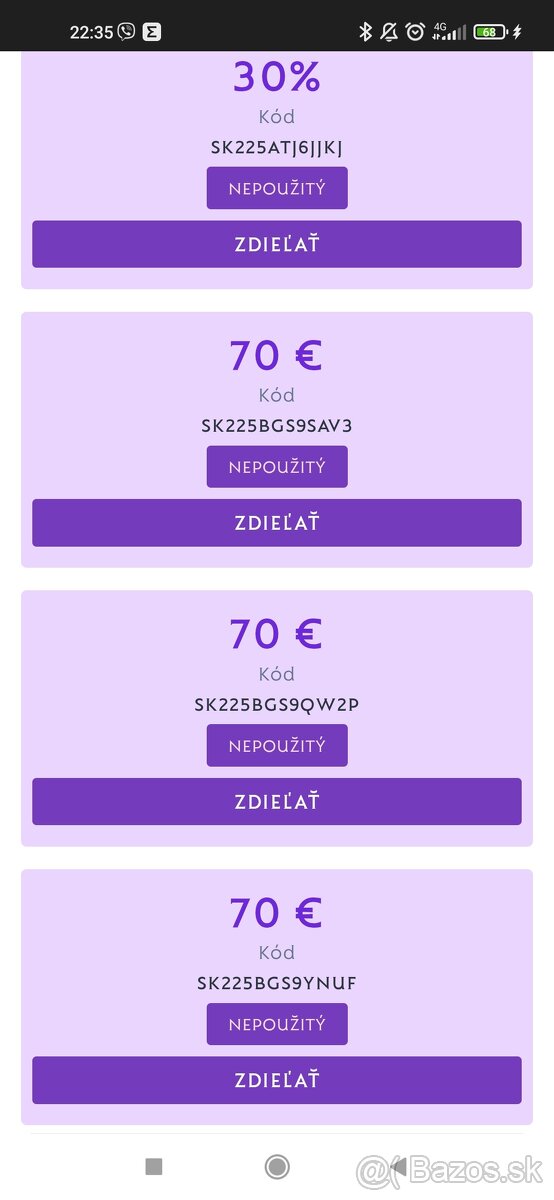Tap the Bluetooth status icon
The image size is (554, 1200).
click(365, 32)
